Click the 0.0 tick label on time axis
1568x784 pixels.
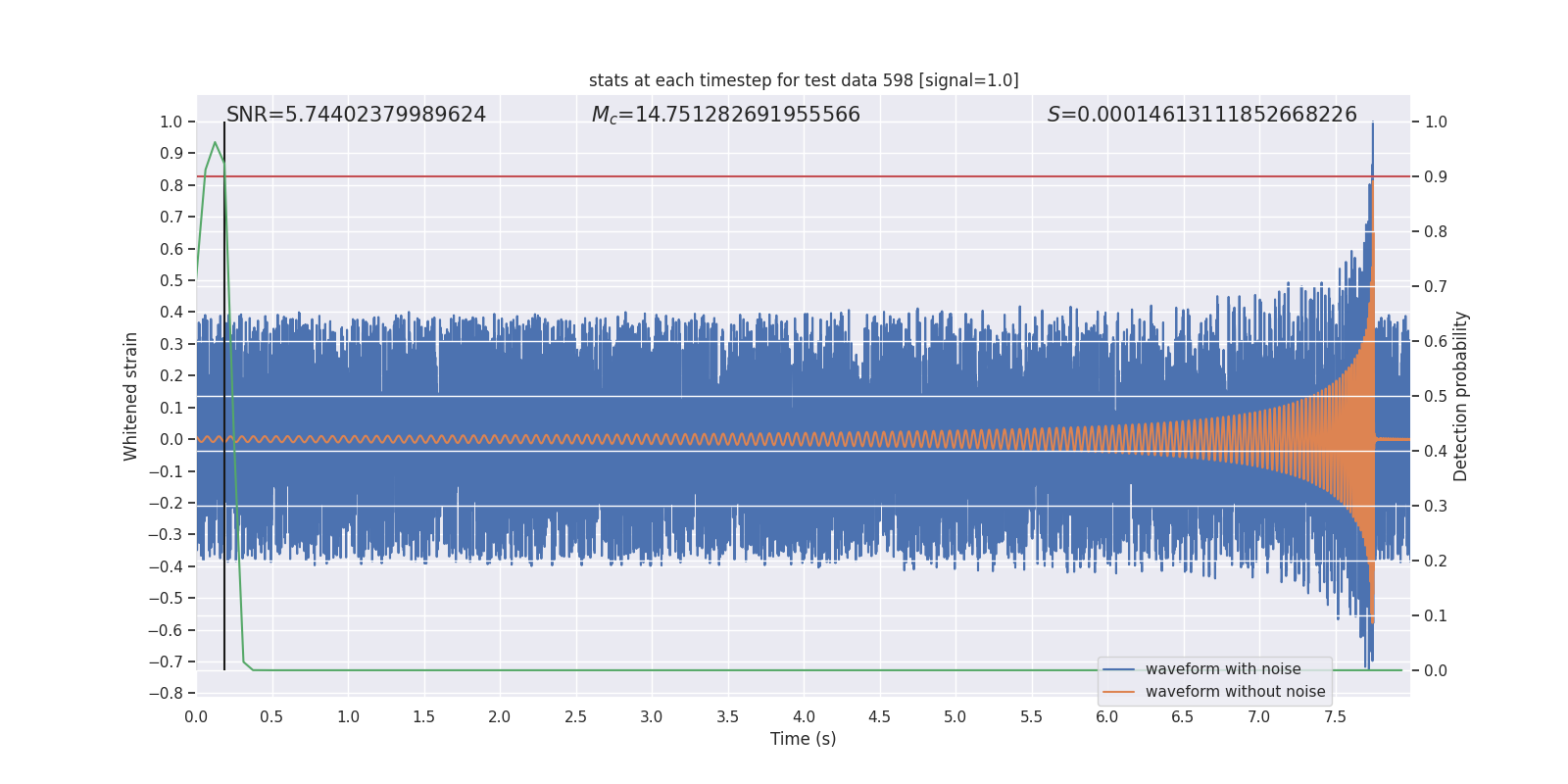pos(196,717)
